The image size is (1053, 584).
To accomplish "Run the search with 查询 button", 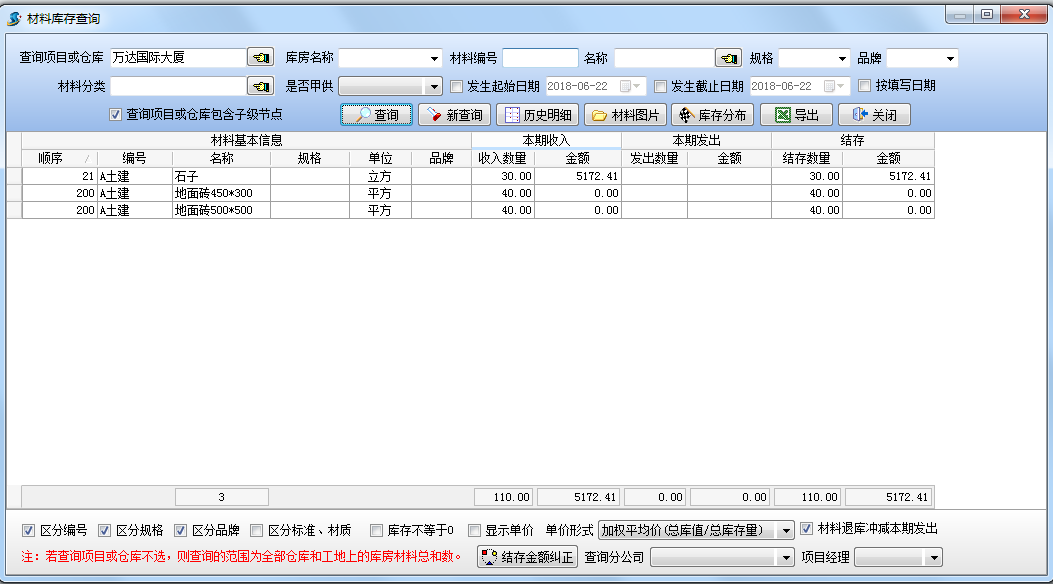I will point(376,115).
